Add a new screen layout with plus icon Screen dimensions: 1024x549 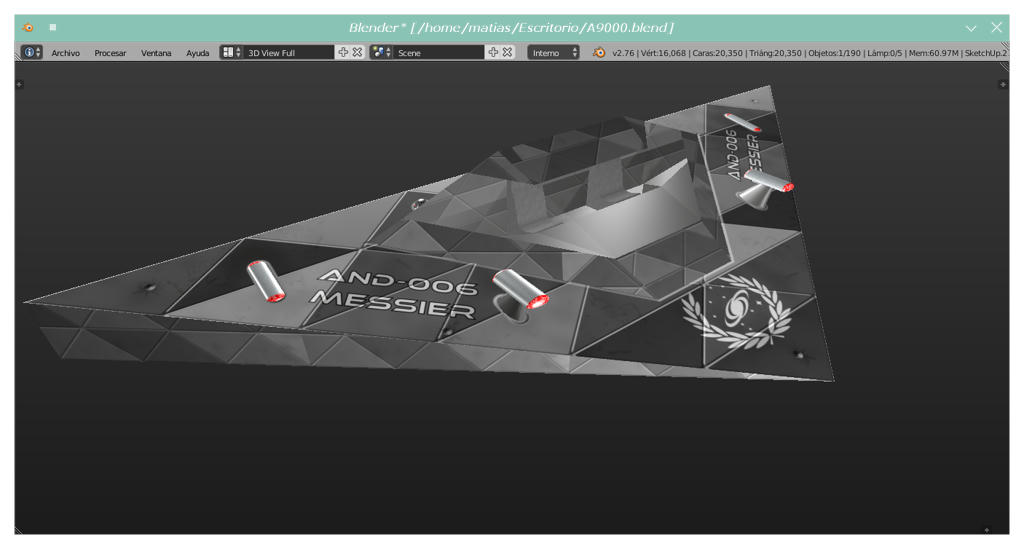(343, 52)
